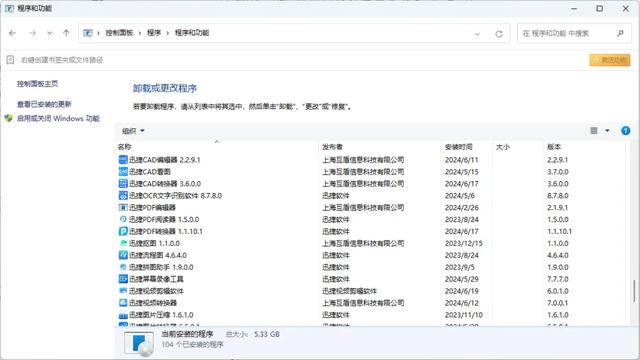Click the 迅捷视频剪辑软件 program icon
Viewport: 640px width, 360px height.
(x=123, y=291)
